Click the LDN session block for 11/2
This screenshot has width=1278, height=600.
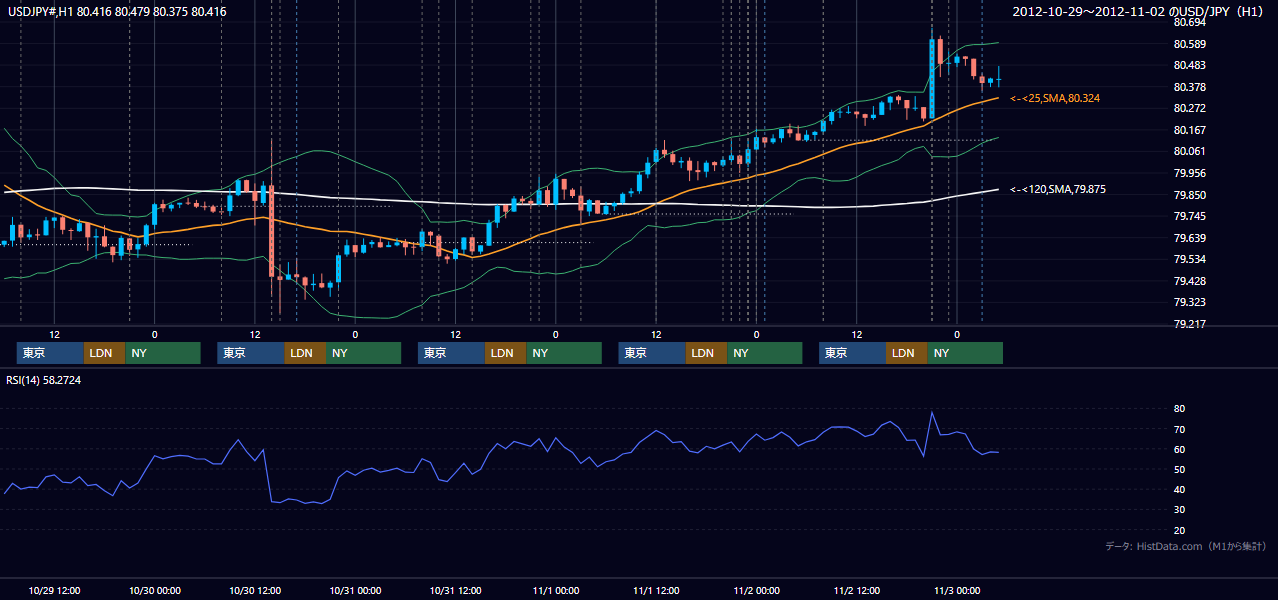pos(906,353)
